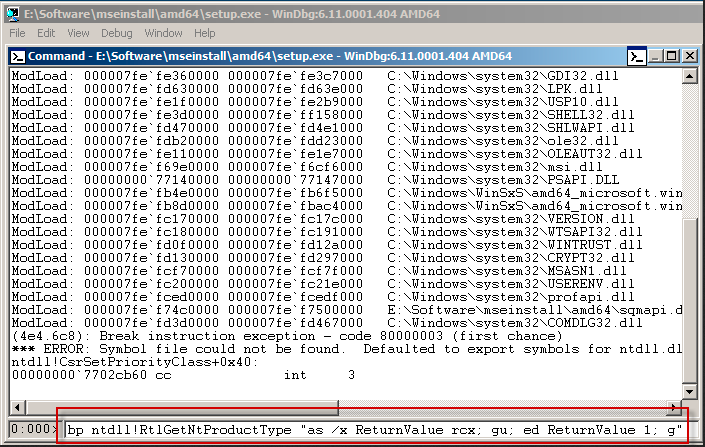This screenshot has width=705, height=447.
Task: Click the ModLoad line at address fb8d0000
Action: tap(347, 206)
